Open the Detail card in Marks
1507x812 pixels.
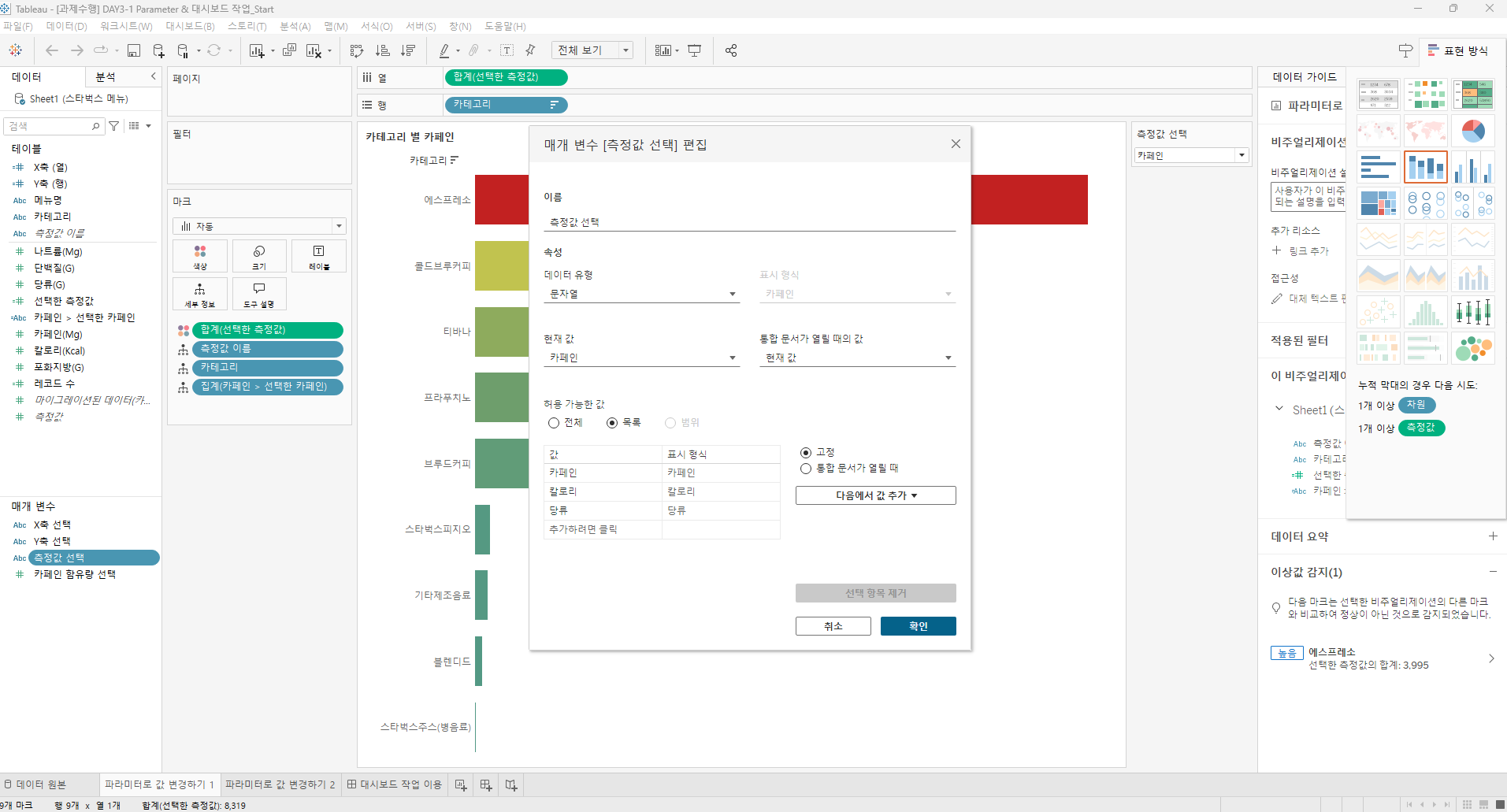tap(200, 294)
